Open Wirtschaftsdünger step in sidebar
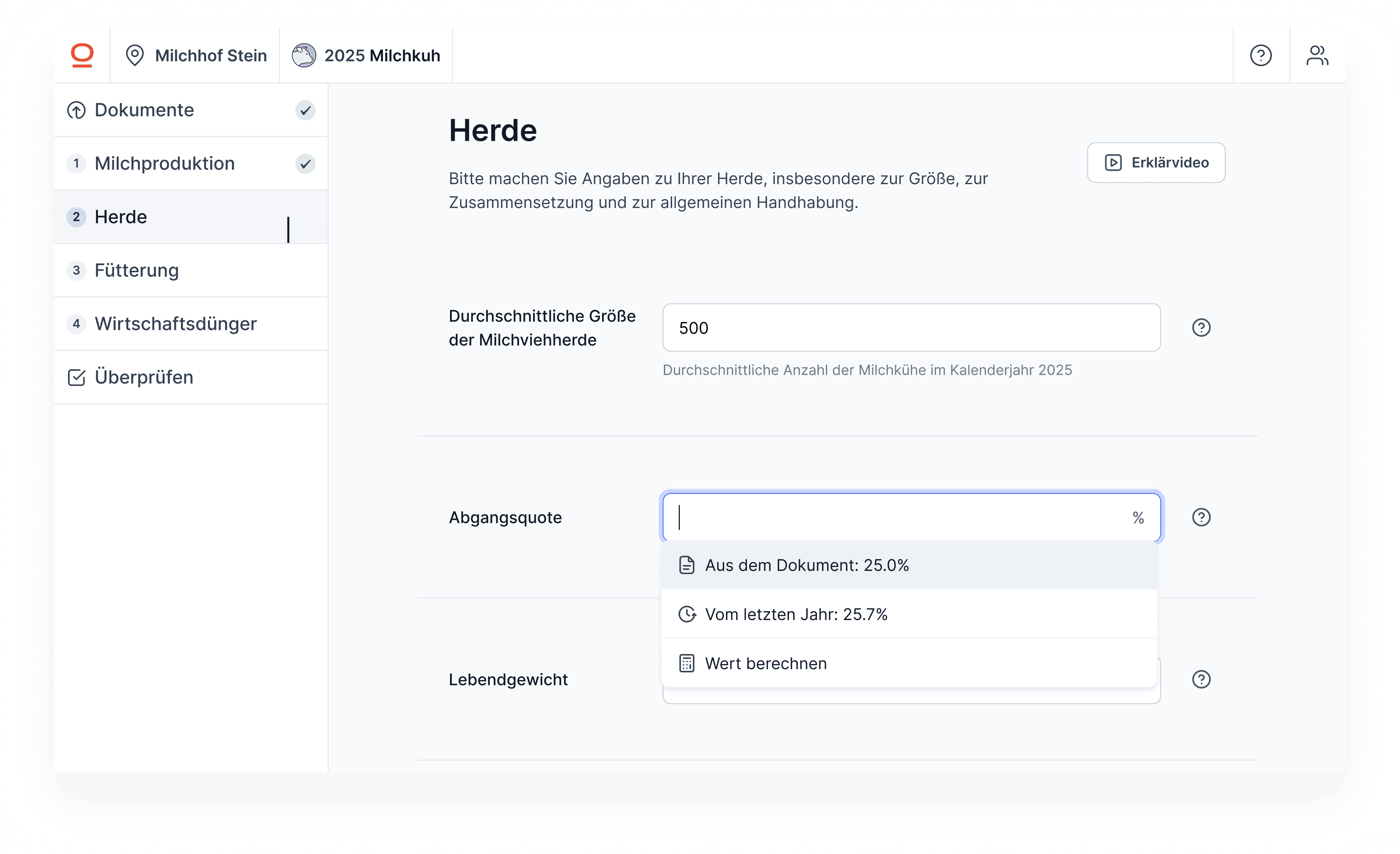The image size is (1400, 854). pos(175,324)
